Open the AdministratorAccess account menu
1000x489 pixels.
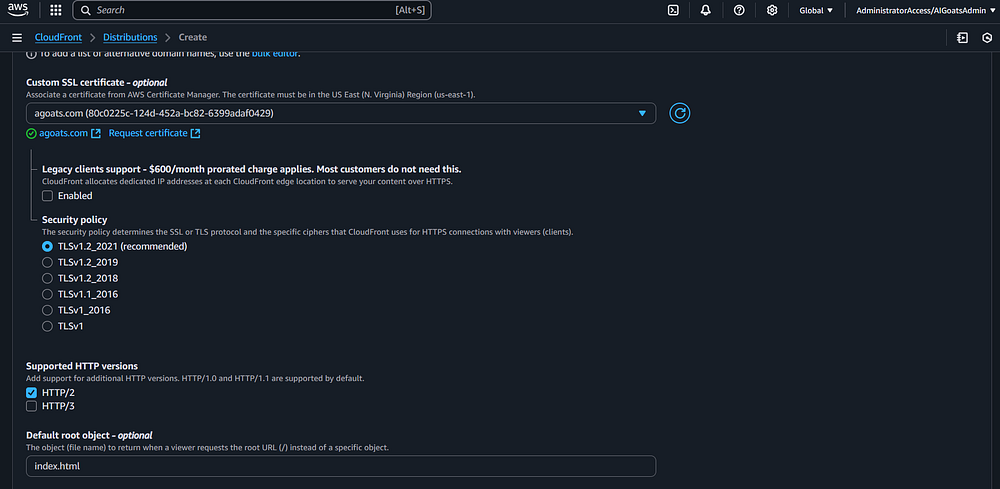pyautogui.click(x=922, y=10)
